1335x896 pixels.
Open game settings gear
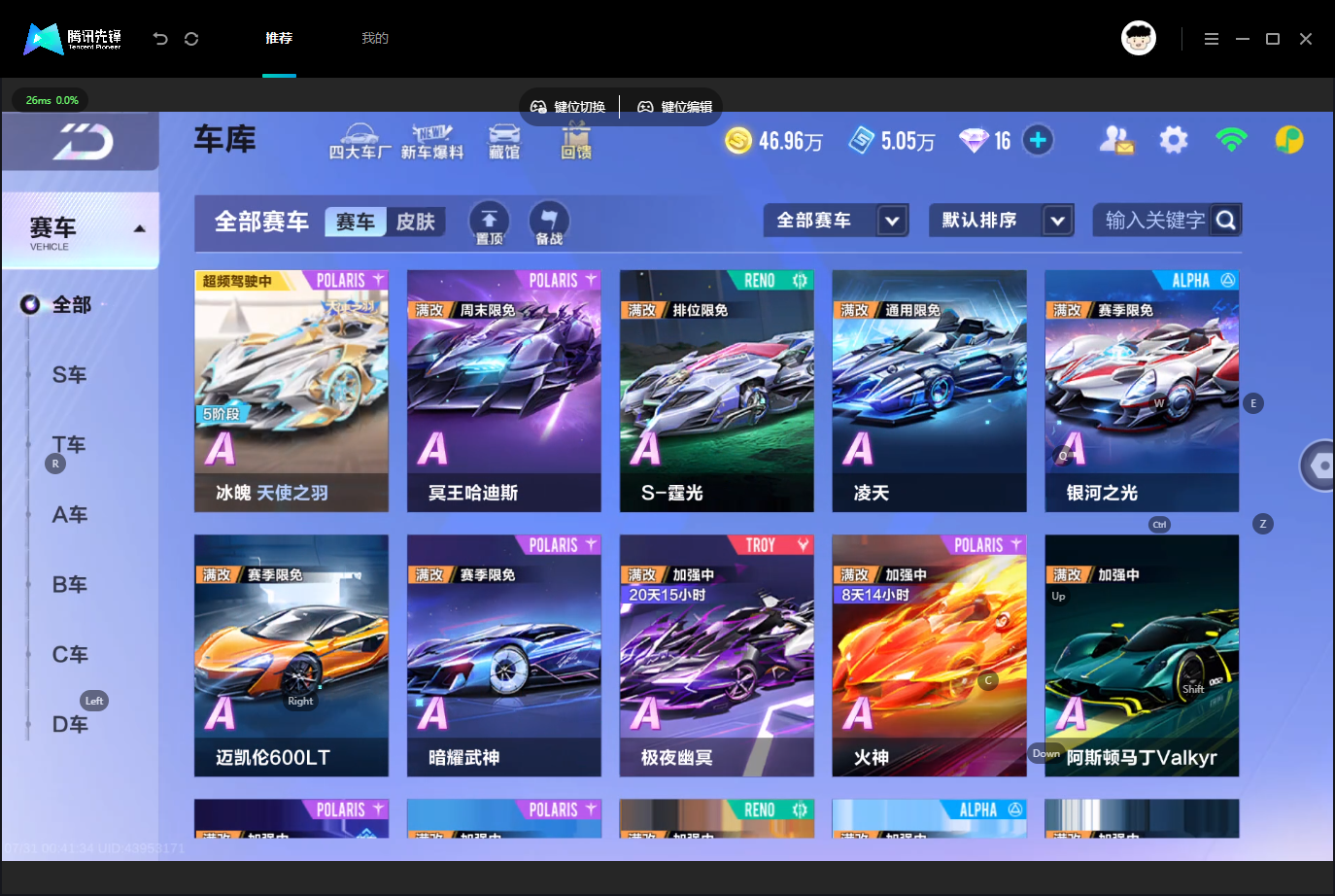coord(1174,140)
